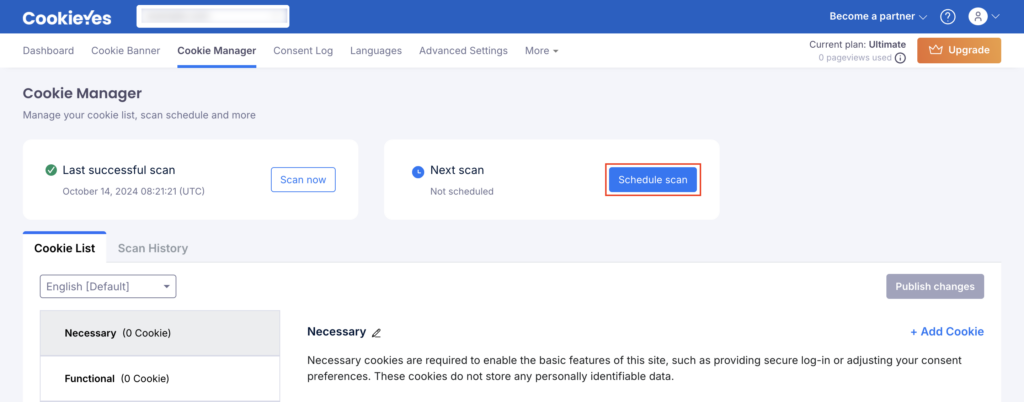
Task: Click the help question mark icon
Action: 948,17
